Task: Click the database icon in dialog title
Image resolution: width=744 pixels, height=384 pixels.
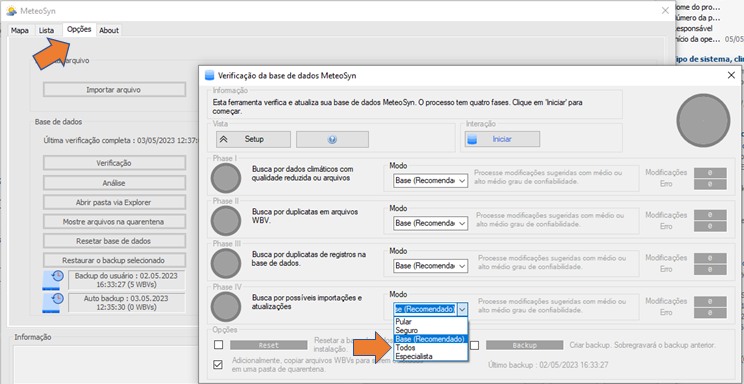Action: pyautogui.click(x=209, y=75)
